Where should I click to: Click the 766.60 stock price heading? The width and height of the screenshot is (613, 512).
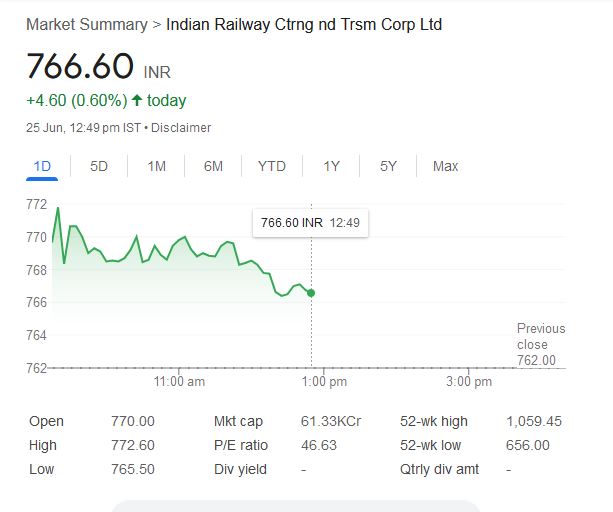click(80, 66)
